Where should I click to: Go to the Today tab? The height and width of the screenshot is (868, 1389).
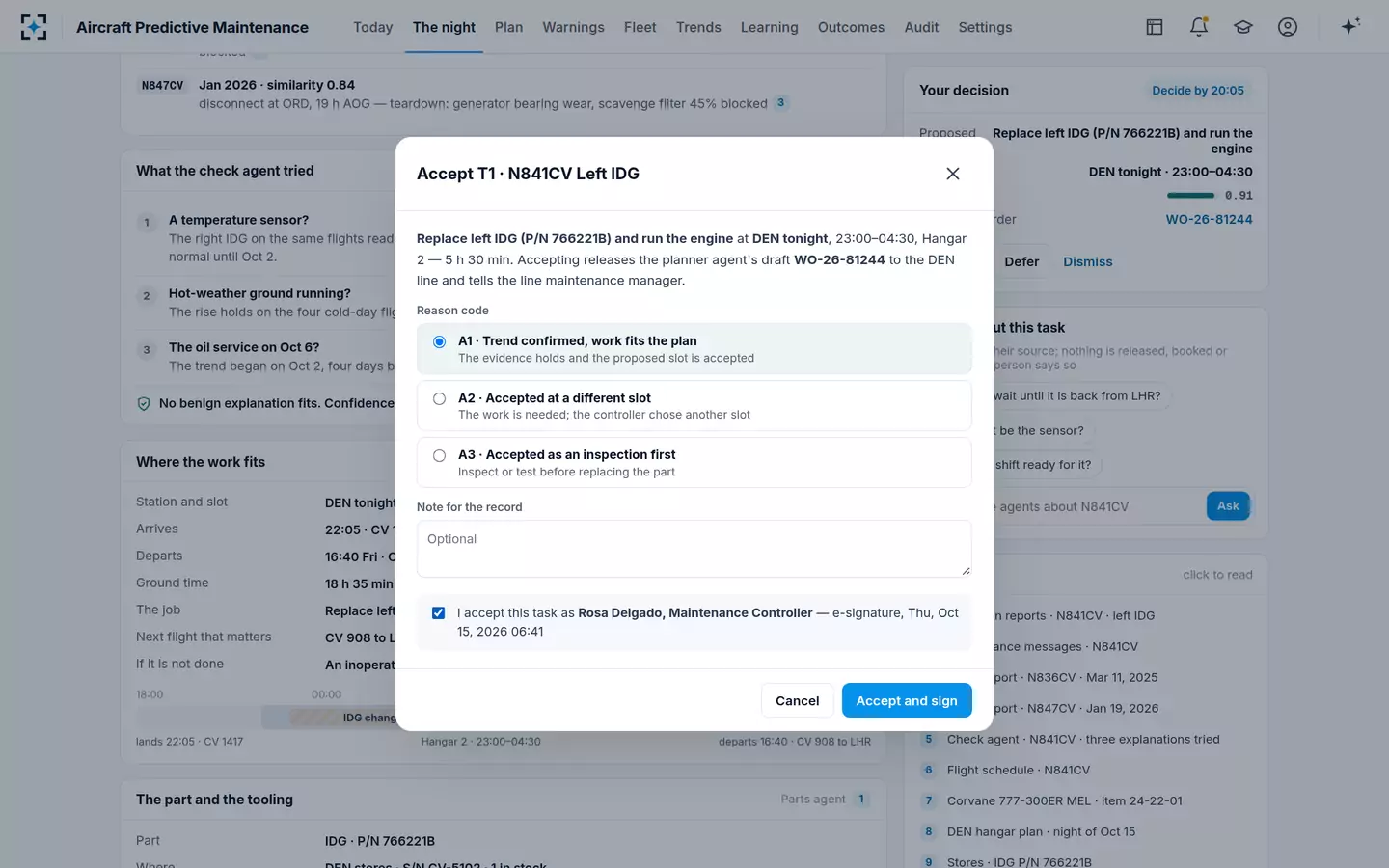tap(373, 27)
